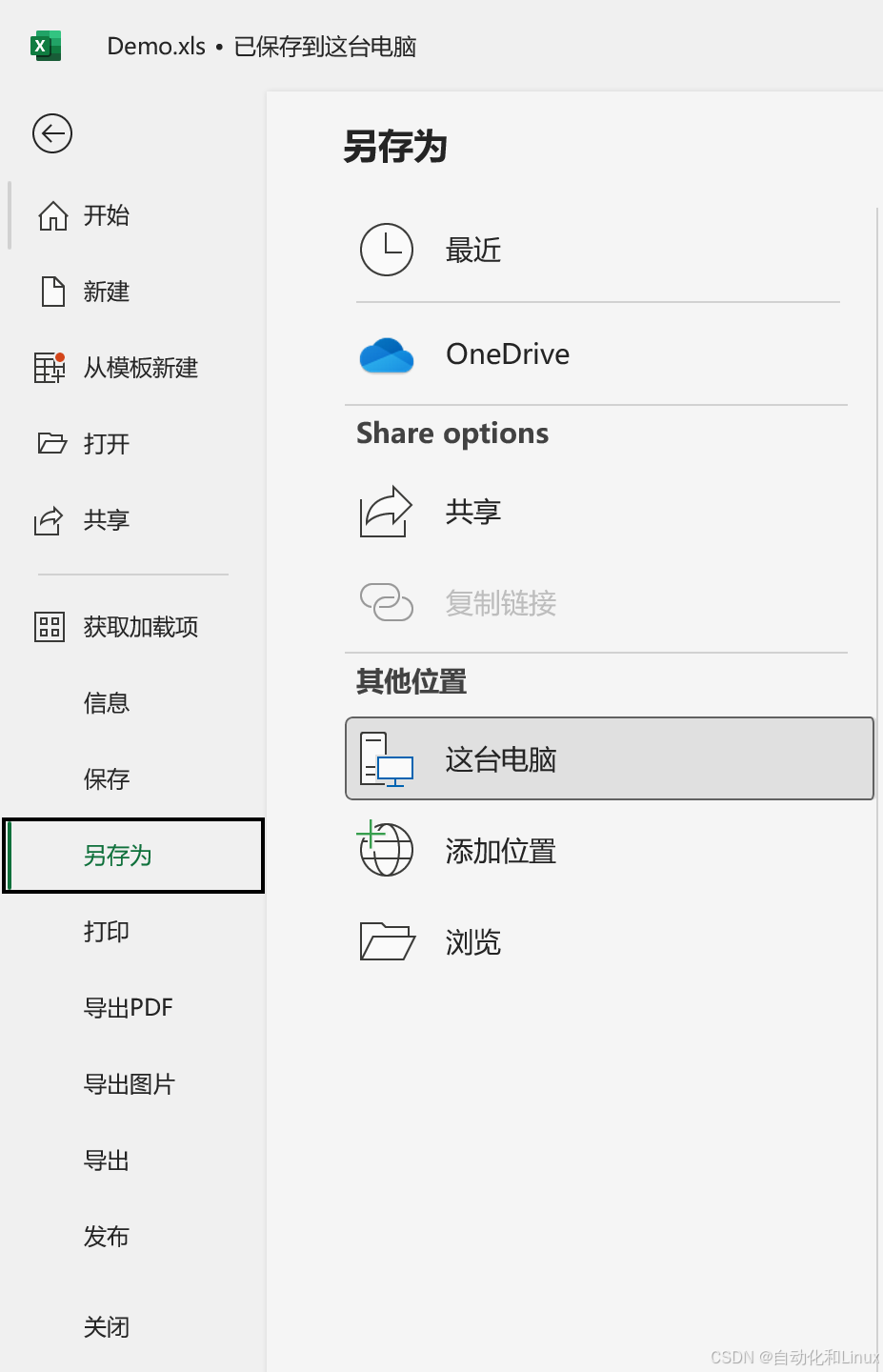Click the back arrow to exit backstage
Viewport: 883px width, 1372px height.
pos(50,133)
